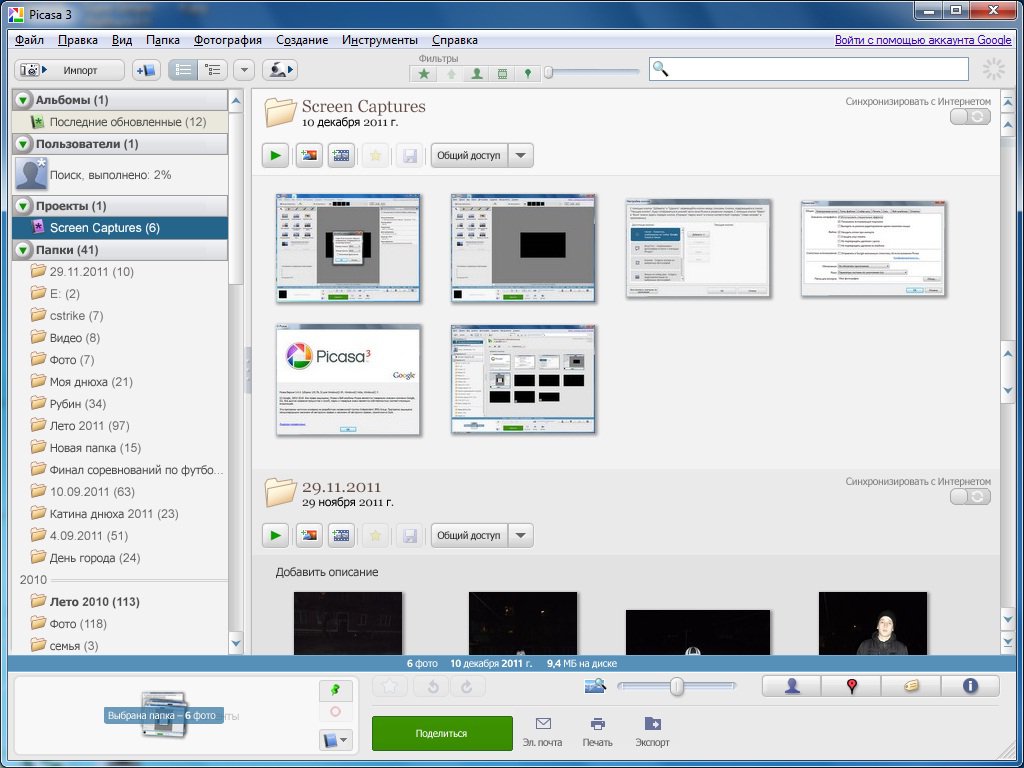This screenshot has width=1024, height=768.
Task: Show the Places map pin panel
Action: click(851, 686)
